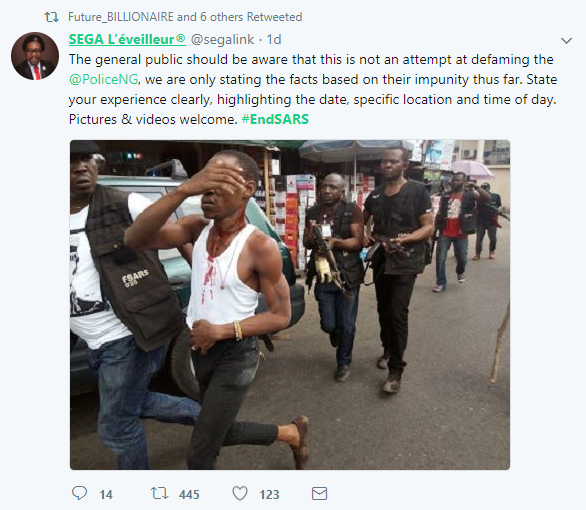
Task: Open the #EndSARS hashtag
Action: point(275,119)
